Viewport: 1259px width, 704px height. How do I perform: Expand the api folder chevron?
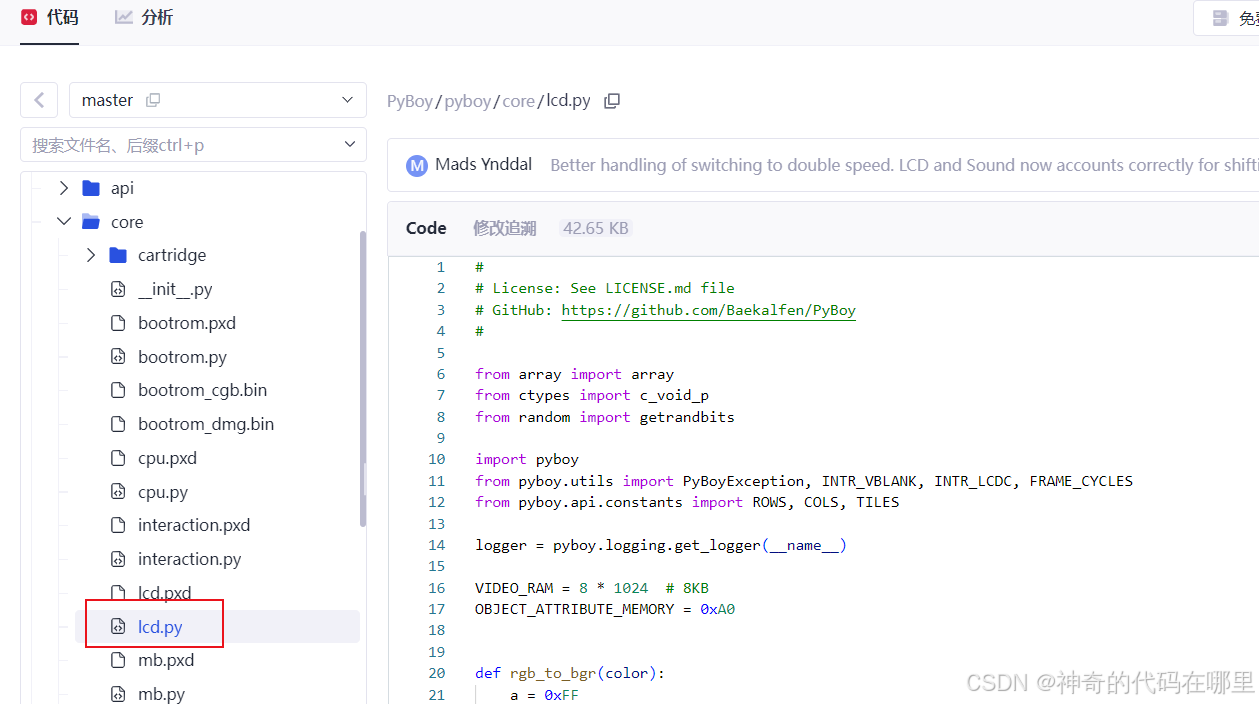pyautogui.click(x=64, y=188)
